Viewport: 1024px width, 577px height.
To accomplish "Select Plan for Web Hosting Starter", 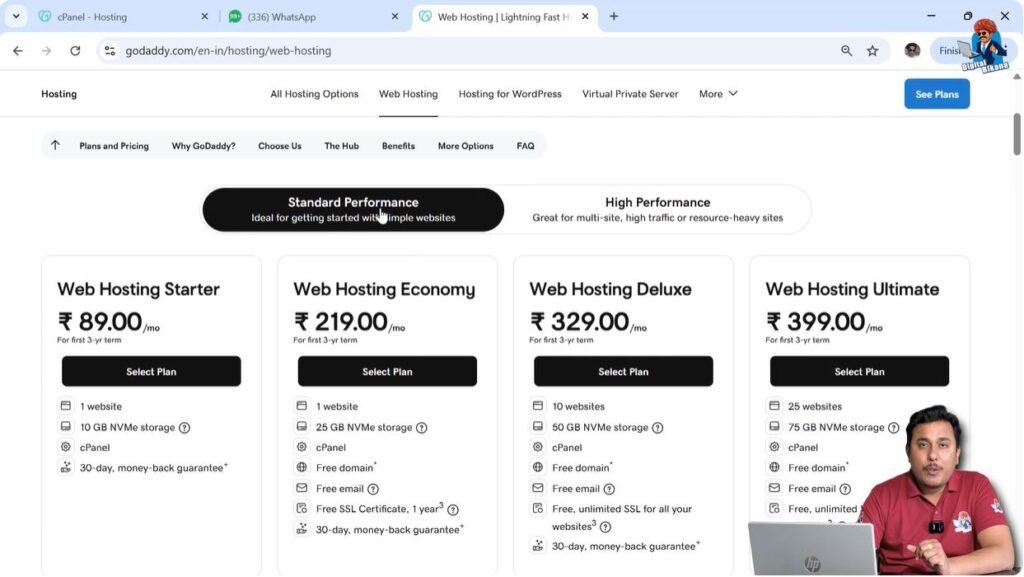I will pos(152,371).
